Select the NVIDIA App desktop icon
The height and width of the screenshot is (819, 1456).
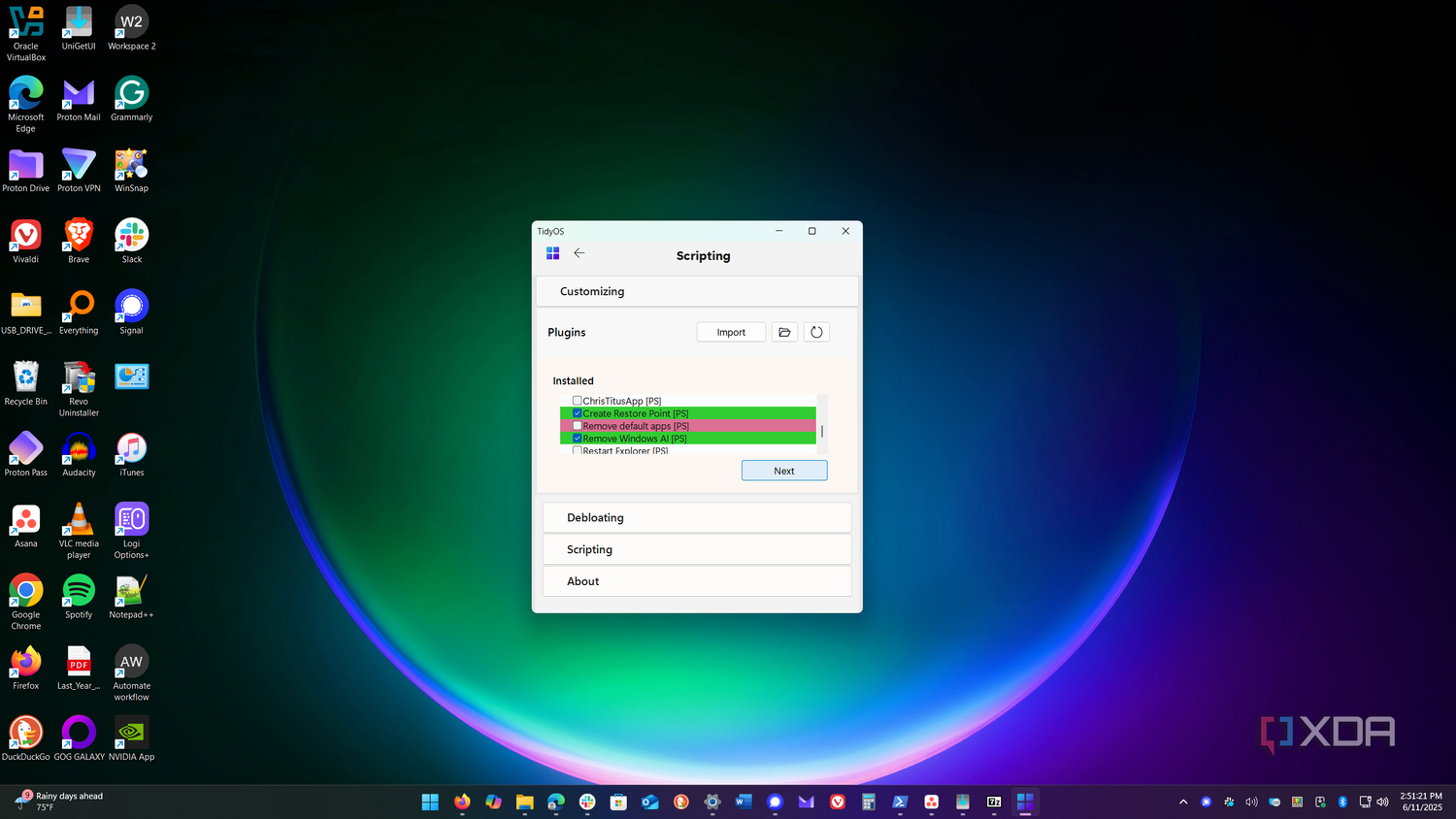click(131, 739)
